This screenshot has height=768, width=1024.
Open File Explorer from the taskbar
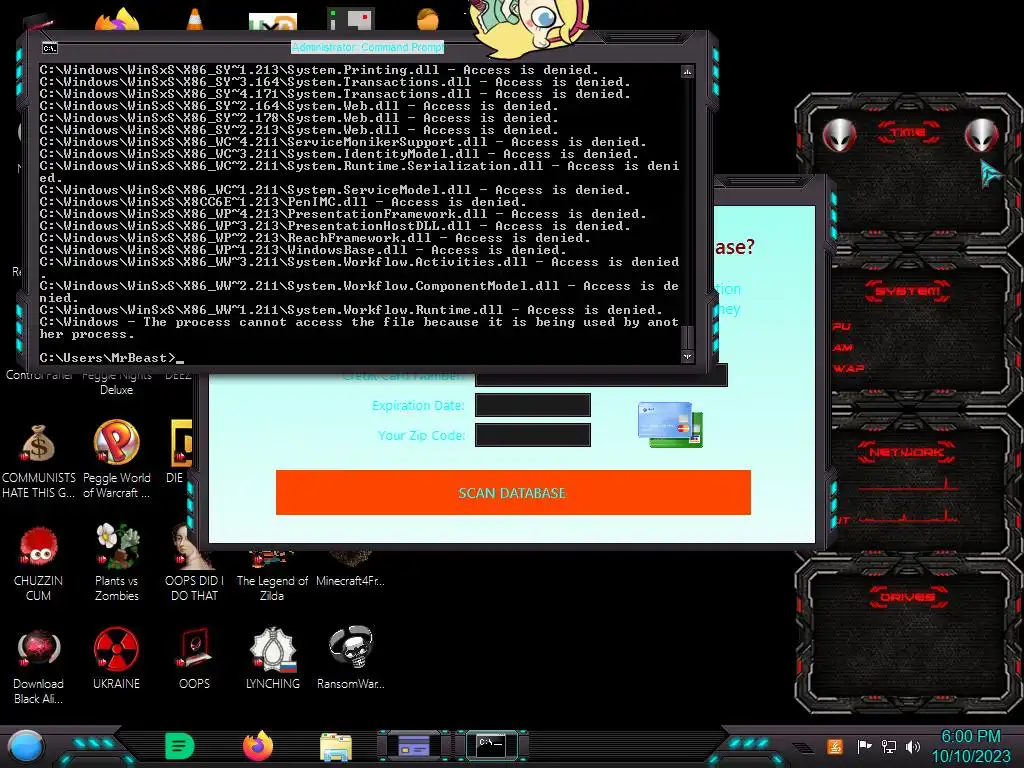pyautogui.click(x=336, y=747)
